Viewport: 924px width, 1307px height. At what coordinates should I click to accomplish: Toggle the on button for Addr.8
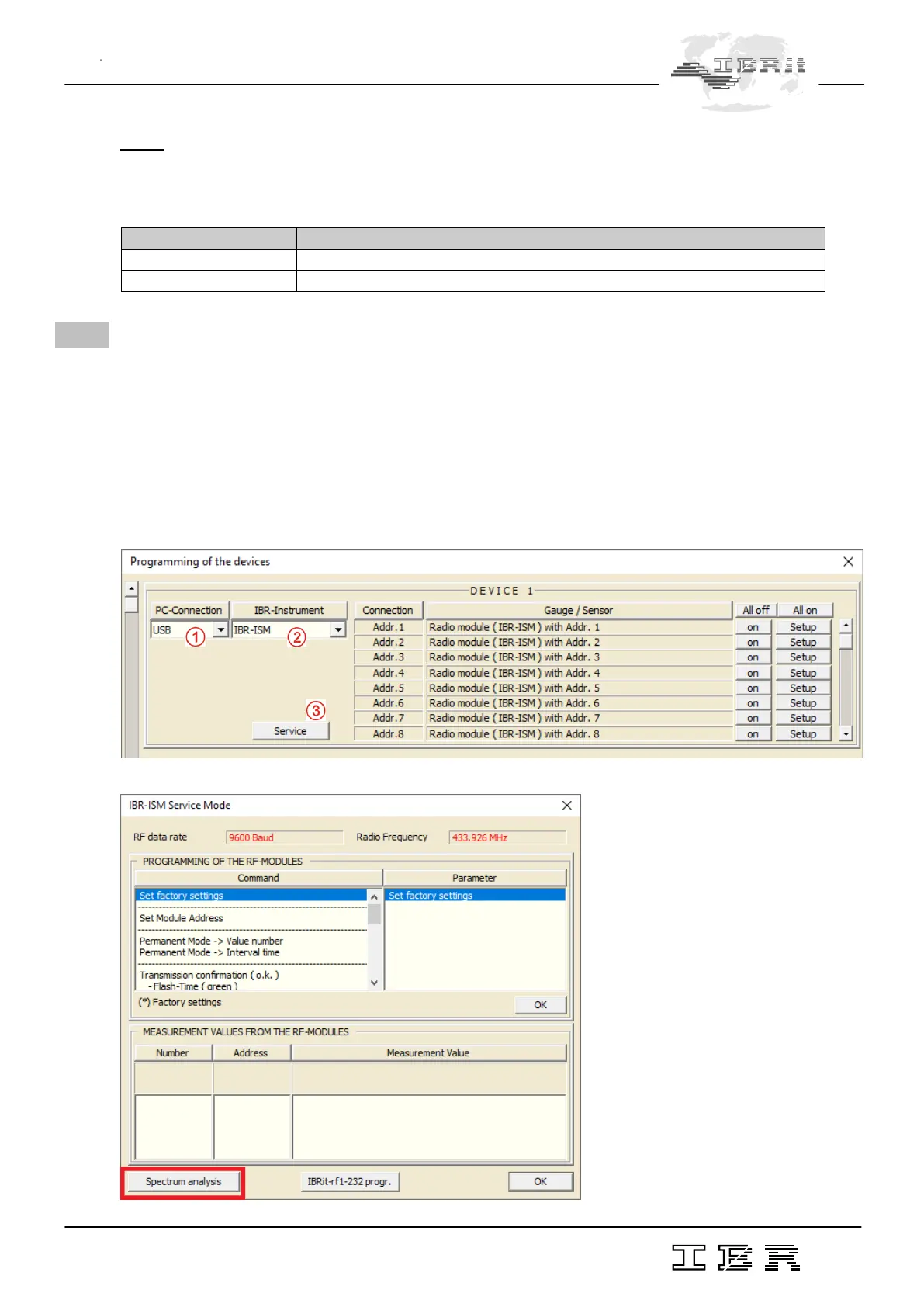point(753,733)
